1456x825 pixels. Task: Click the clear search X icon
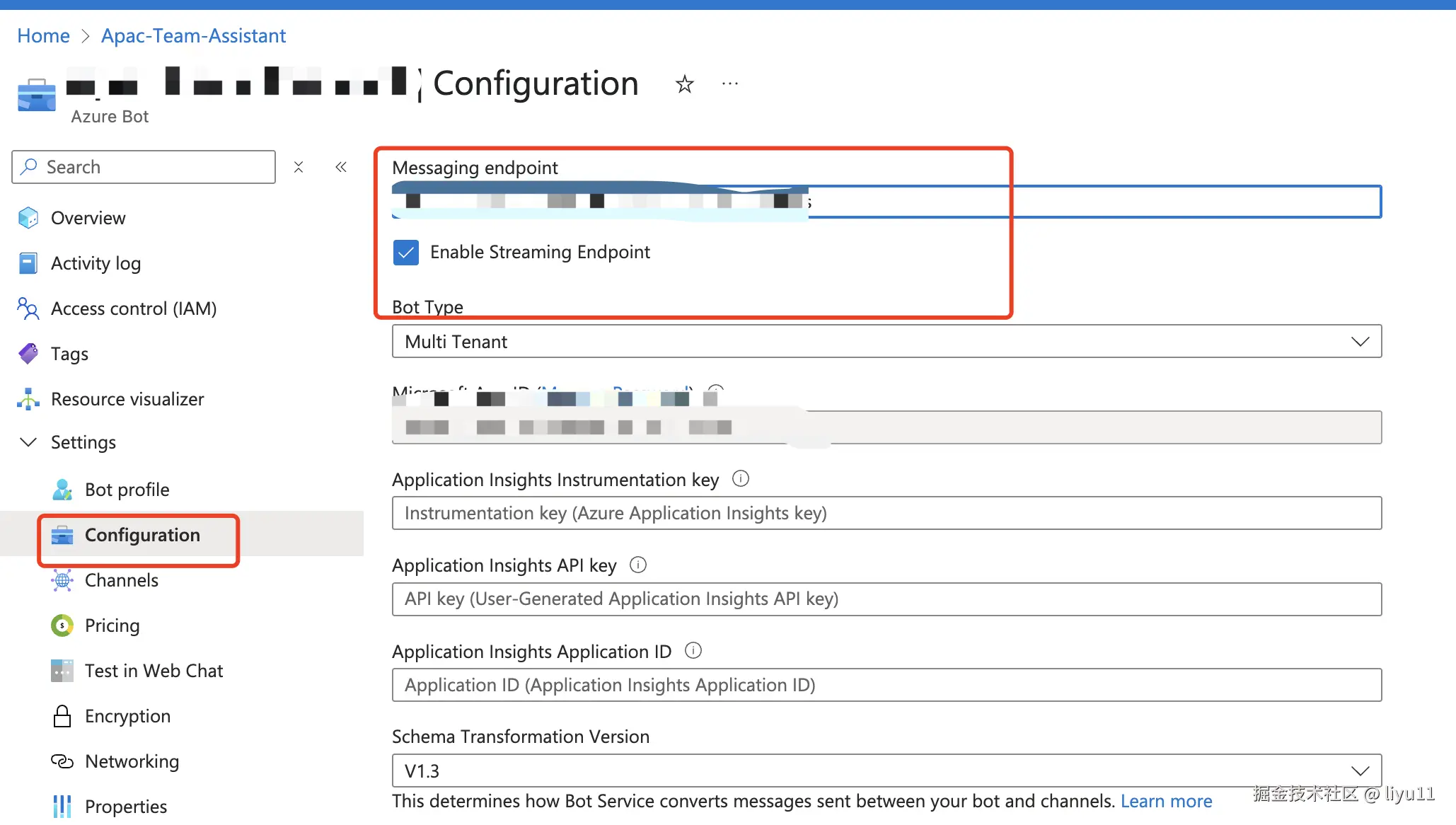tap(299, 167)
